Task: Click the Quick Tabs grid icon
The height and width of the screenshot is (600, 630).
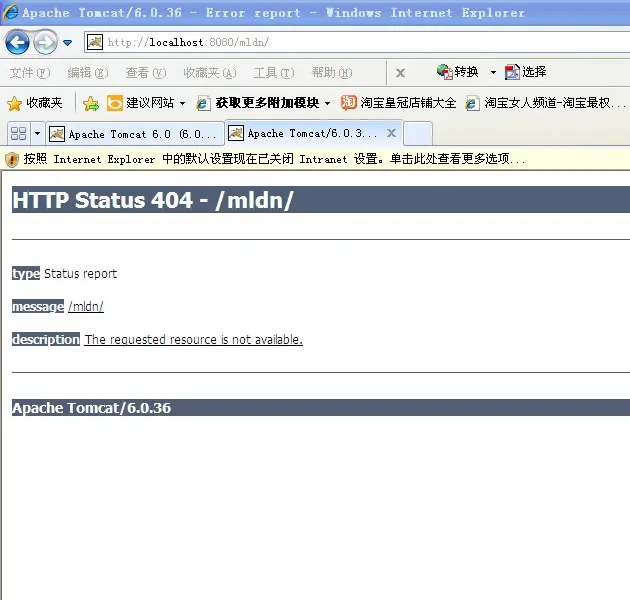Action: 18,133
